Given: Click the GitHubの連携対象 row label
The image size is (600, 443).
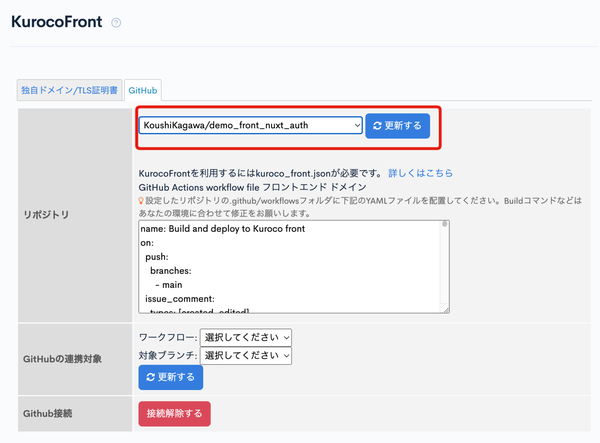Looking at the screenshot, I should [x=62, y=359].
